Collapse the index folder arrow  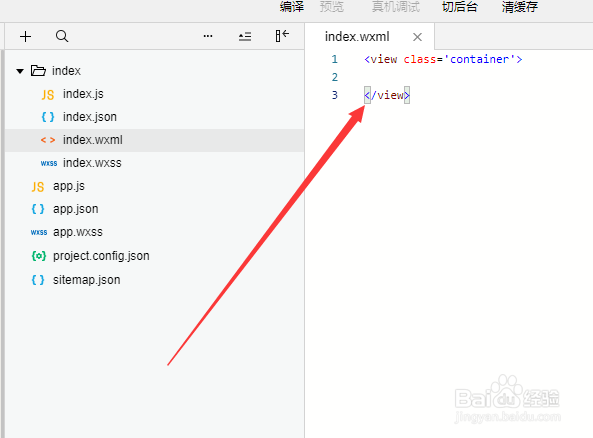coord(20,71)
